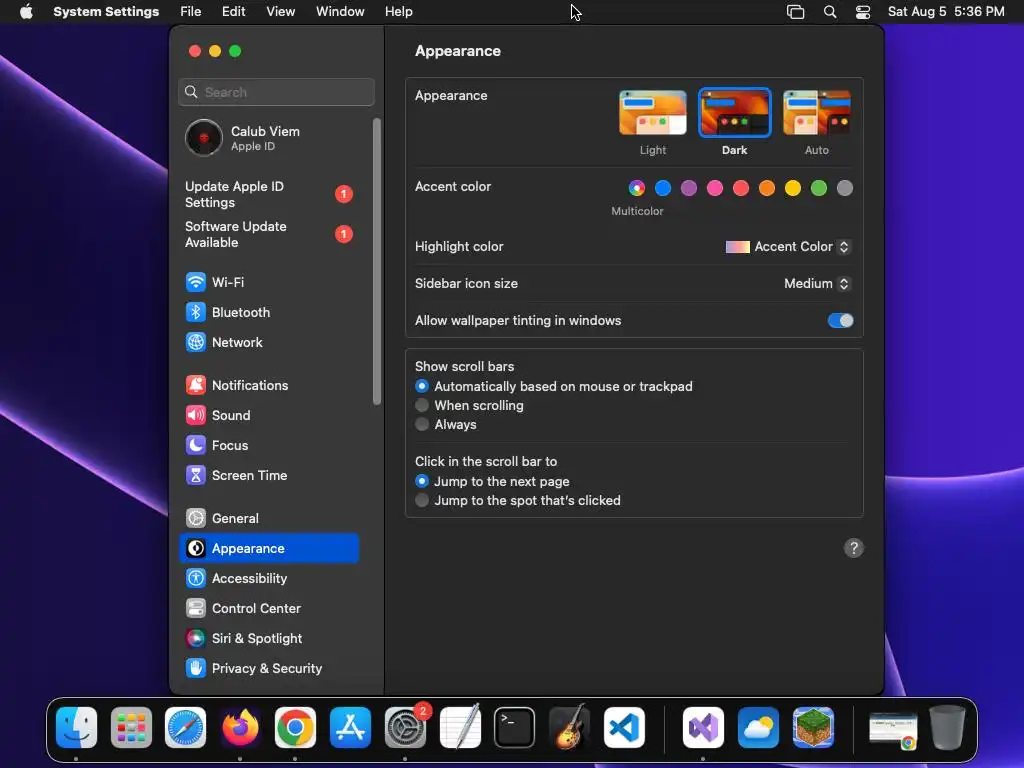Open Launchpad from the Dock
This screenshot has width=1024, height=768.
[131, 728]
